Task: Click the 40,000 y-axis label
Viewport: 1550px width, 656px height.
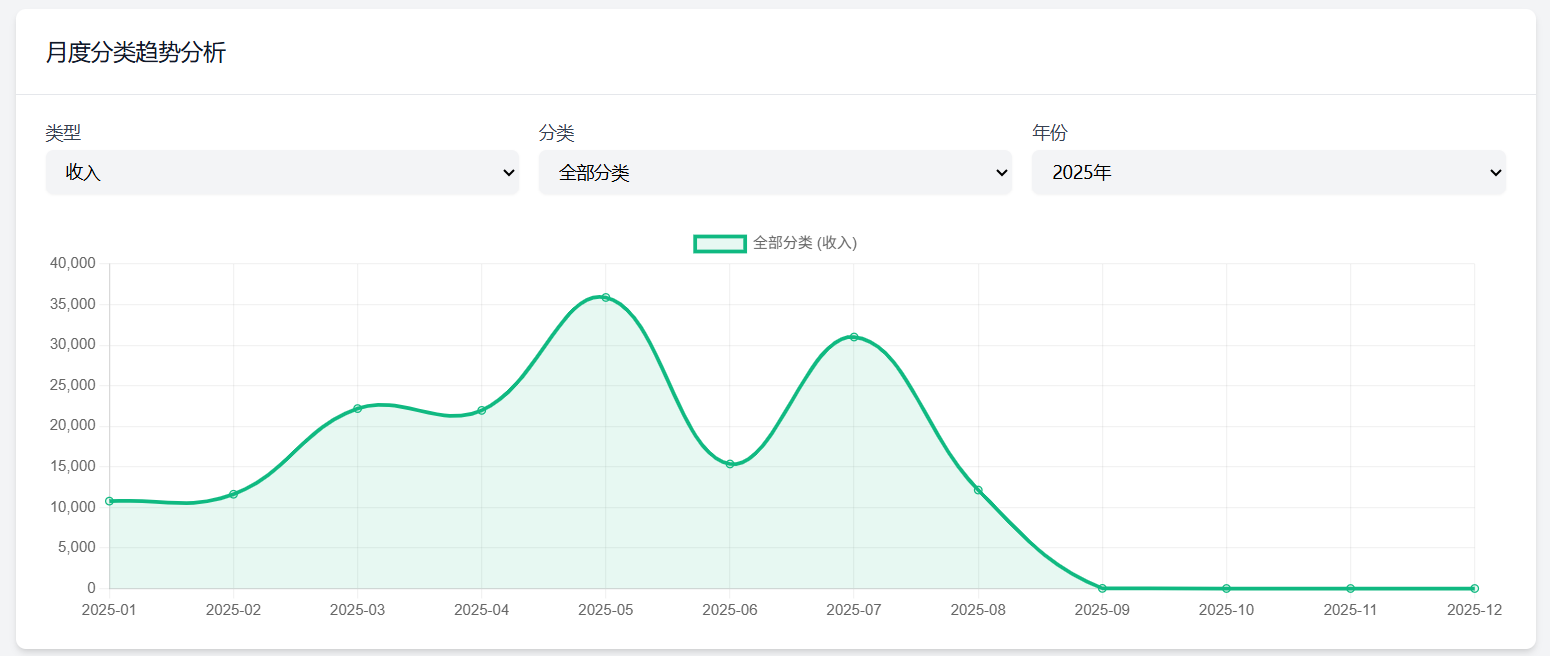Action: 72,263
